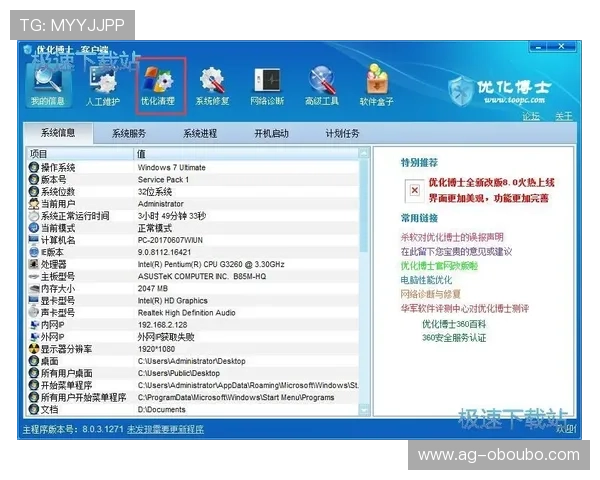
Task: Click the 内存大小 memory icon
Action: 34,289
